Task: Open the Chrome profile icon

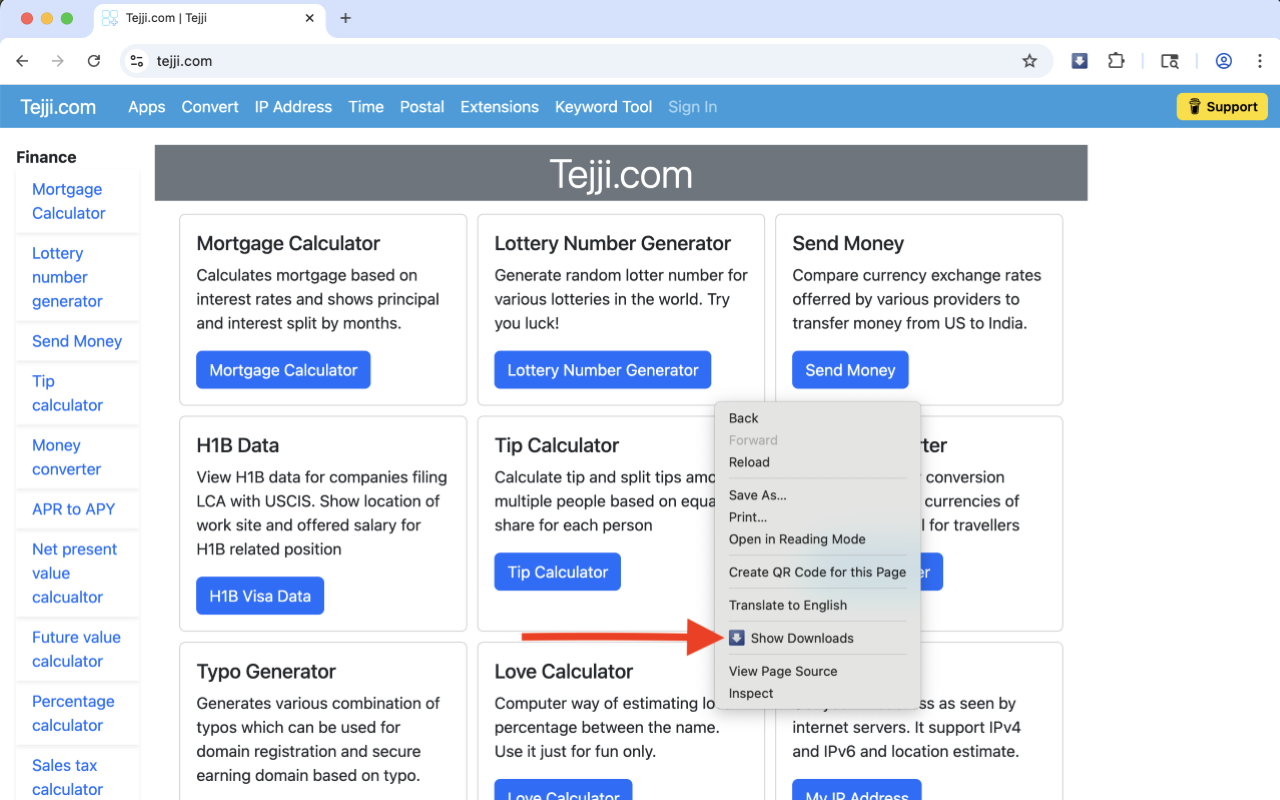Action: pyautogui.click(x=1223, y=61)
